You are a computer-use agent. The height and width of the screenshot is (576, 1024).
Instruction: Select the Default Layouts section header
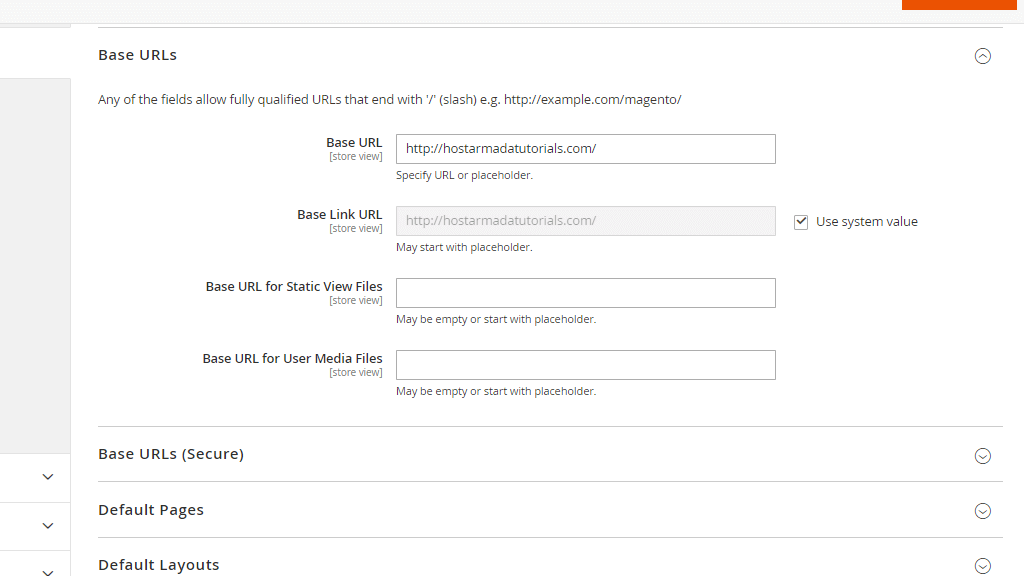coord(158,564)
